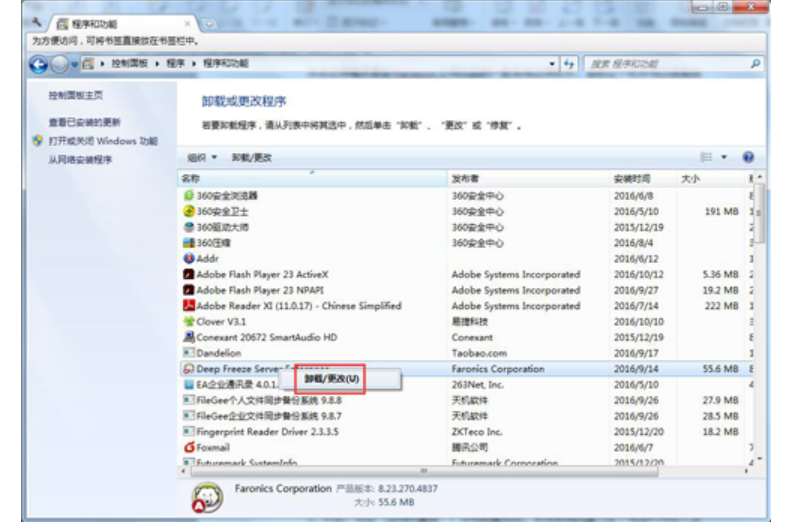Click the wrench icon in the title bar
The image size is (788, 525).
point(36,20)
